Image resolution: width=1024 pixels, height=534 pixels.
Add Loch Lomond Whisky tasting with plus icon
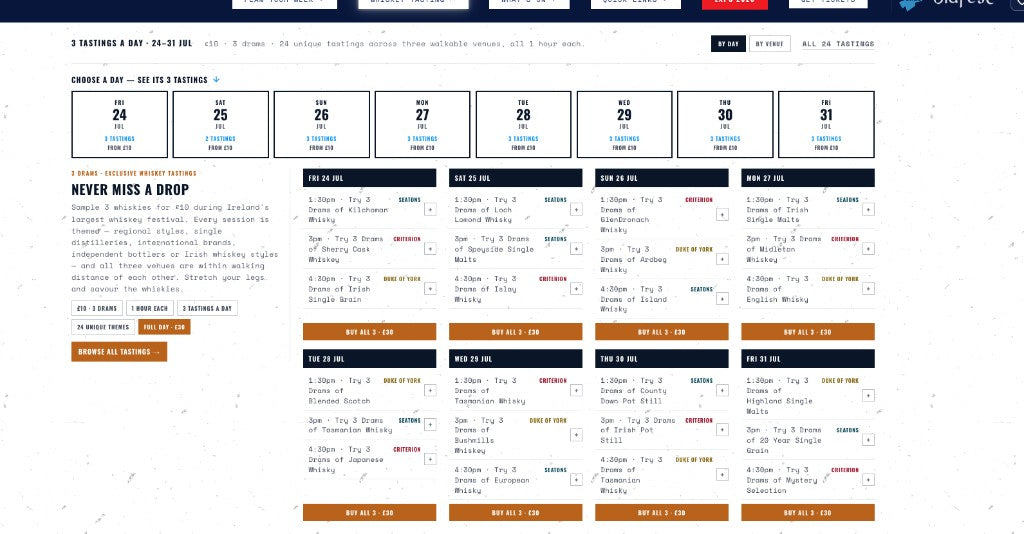[576, 210]
